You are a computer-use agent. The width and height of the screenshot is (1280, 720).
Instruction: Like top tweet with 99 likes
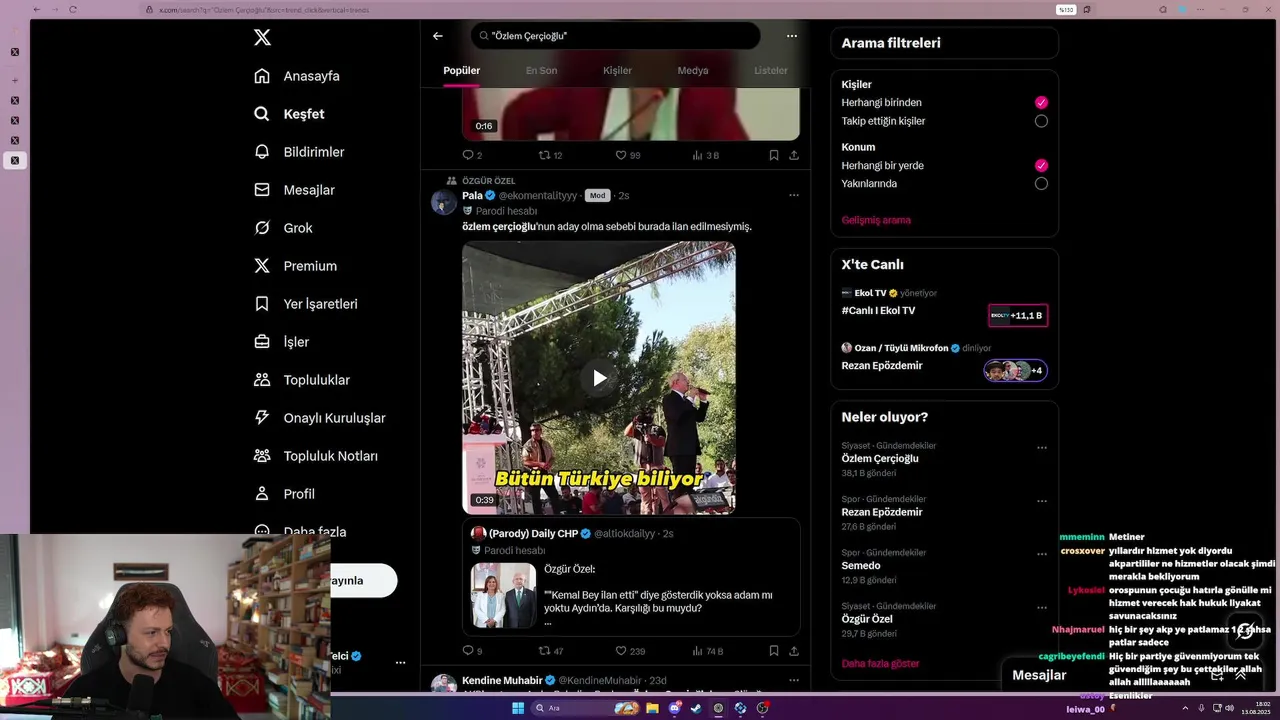pyautogui.click(x=628, y=155)
